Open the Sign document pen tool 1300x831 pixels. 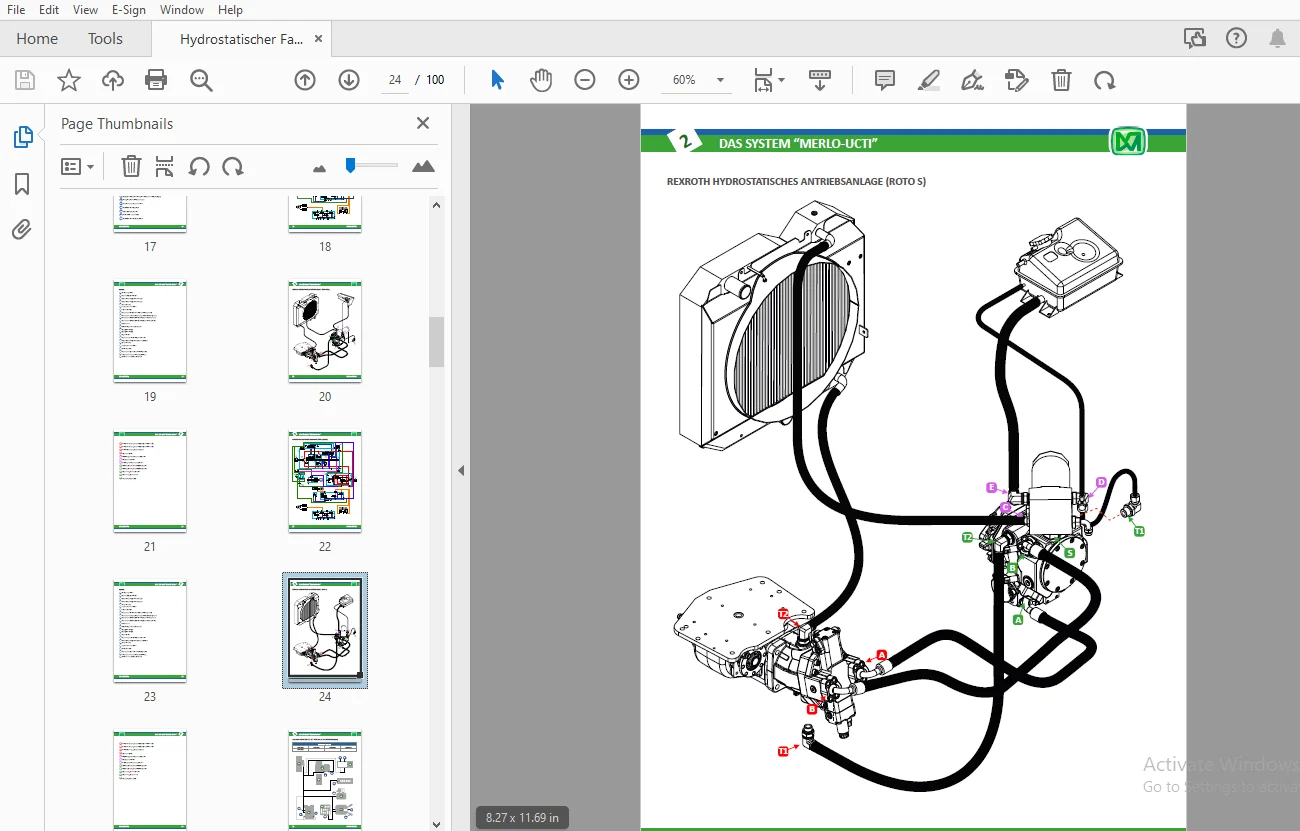pos(972,80)
